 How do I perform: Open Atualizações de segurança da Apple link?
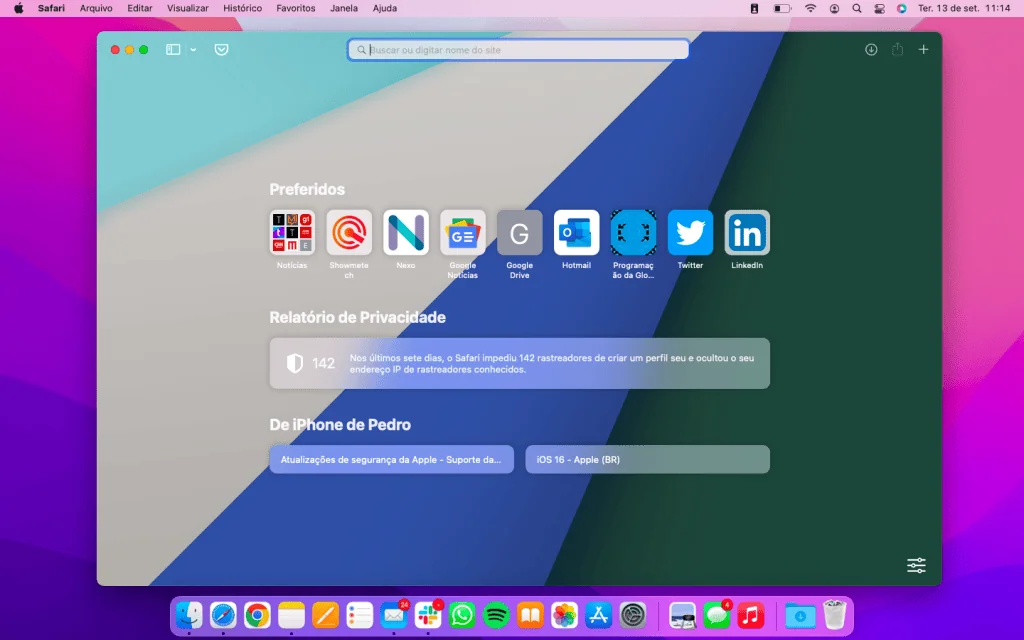[x=391, y=459]
